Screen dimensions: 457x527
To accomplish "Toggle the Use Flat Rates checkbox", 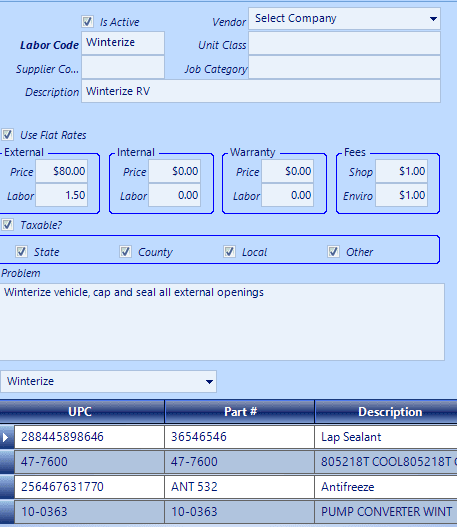I will click(x=7, y=135).
